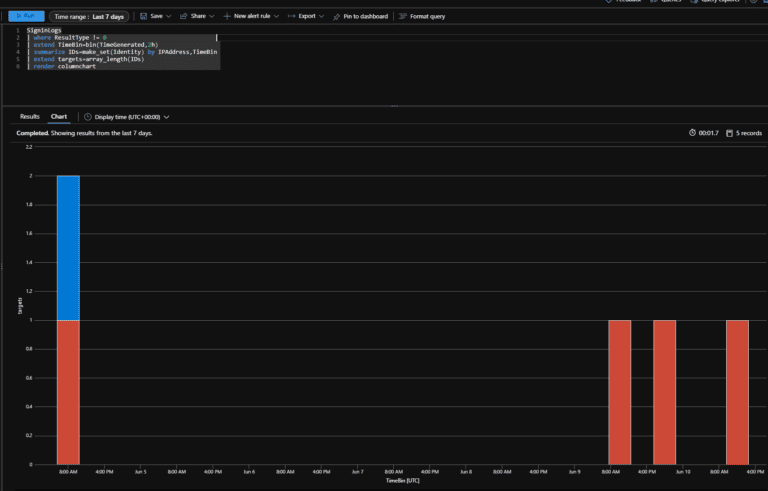This screenshot has height=491, width=768.
Task: Click the Jun 10 x-axis label
Action: click(x=683, y=472)
